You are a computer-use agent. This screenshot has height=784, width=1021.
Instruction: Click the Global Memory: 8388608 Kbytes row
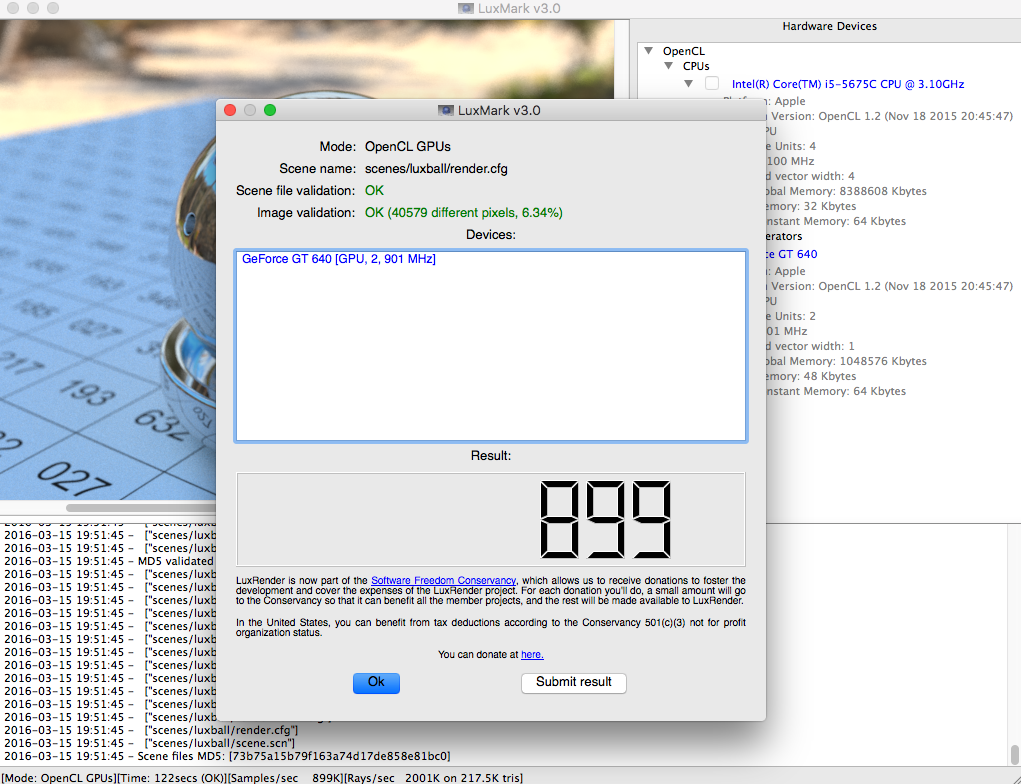tap(846, 191)
